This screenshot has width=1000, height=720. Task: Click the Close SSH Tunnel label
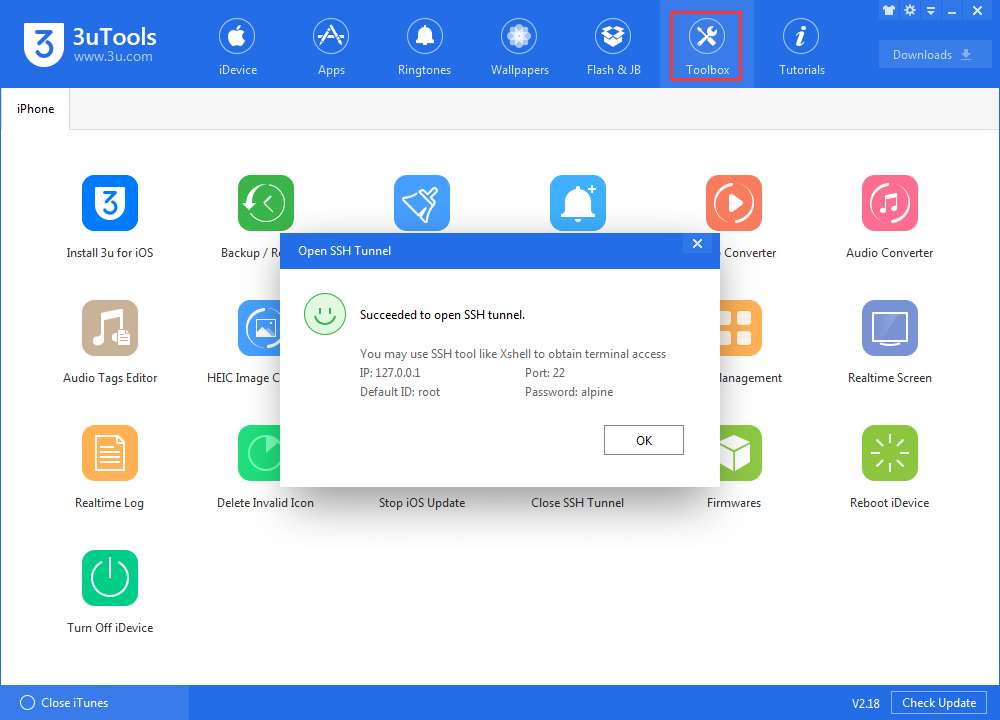[x=577, y=503]
